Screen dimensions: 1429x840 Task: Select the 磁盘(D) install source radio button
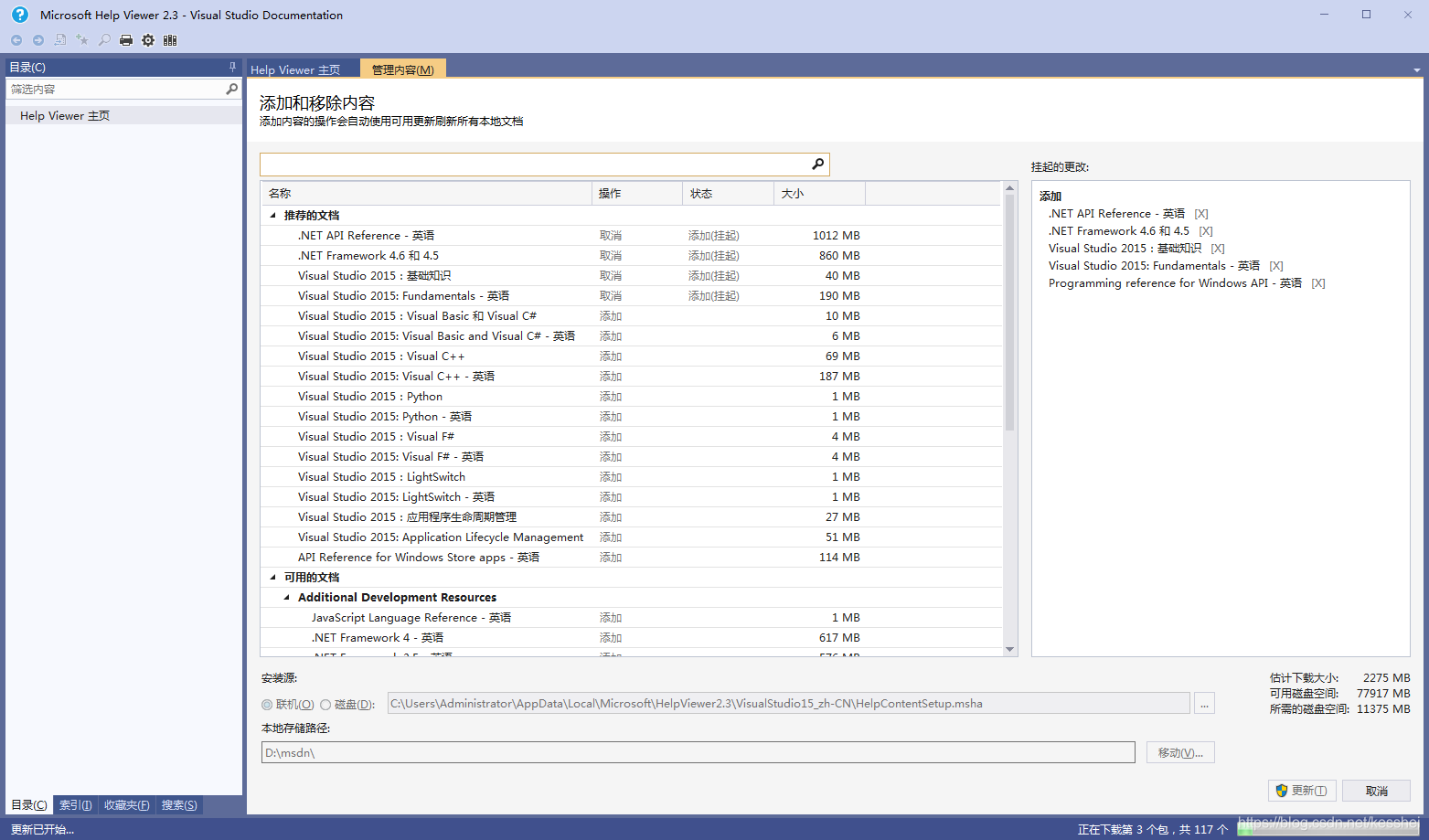[325, 705]
